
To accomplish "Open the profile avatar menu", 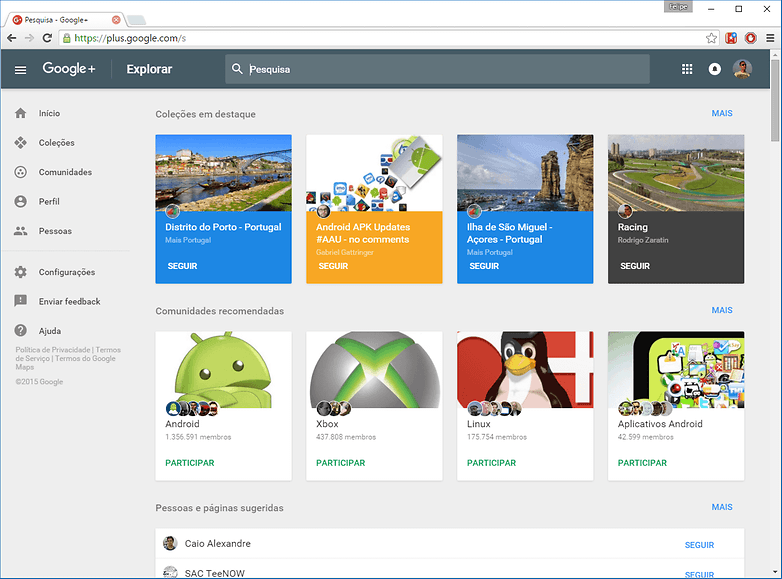I will click(x=742, y=69).
